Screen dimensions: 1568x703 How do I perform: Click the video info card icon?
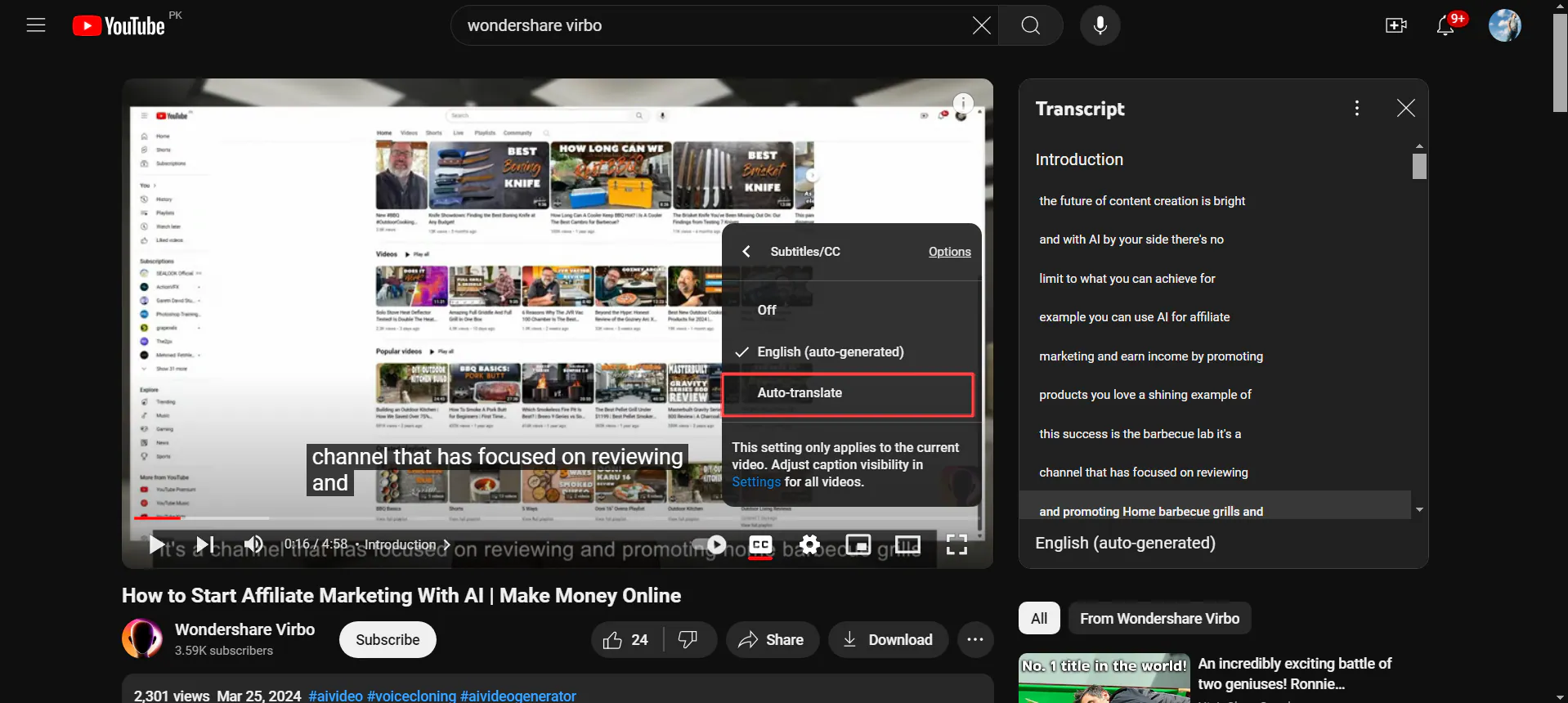point(963,103)
